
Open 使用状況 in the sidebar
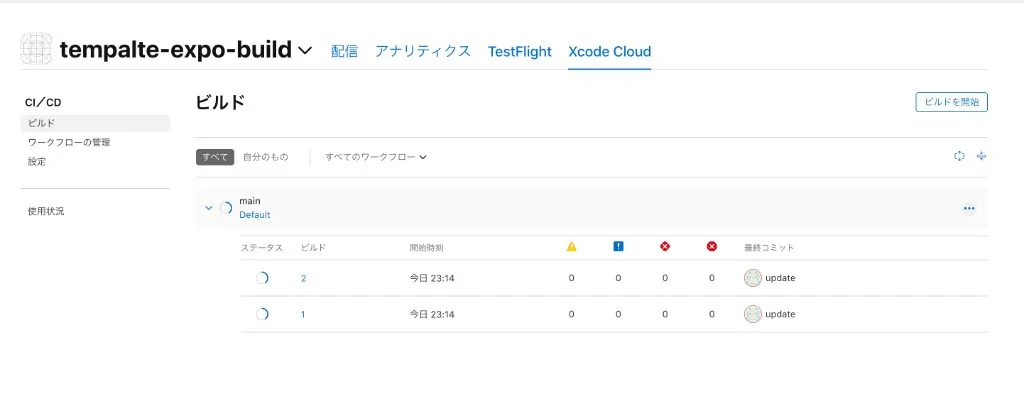tap(46, 211)
